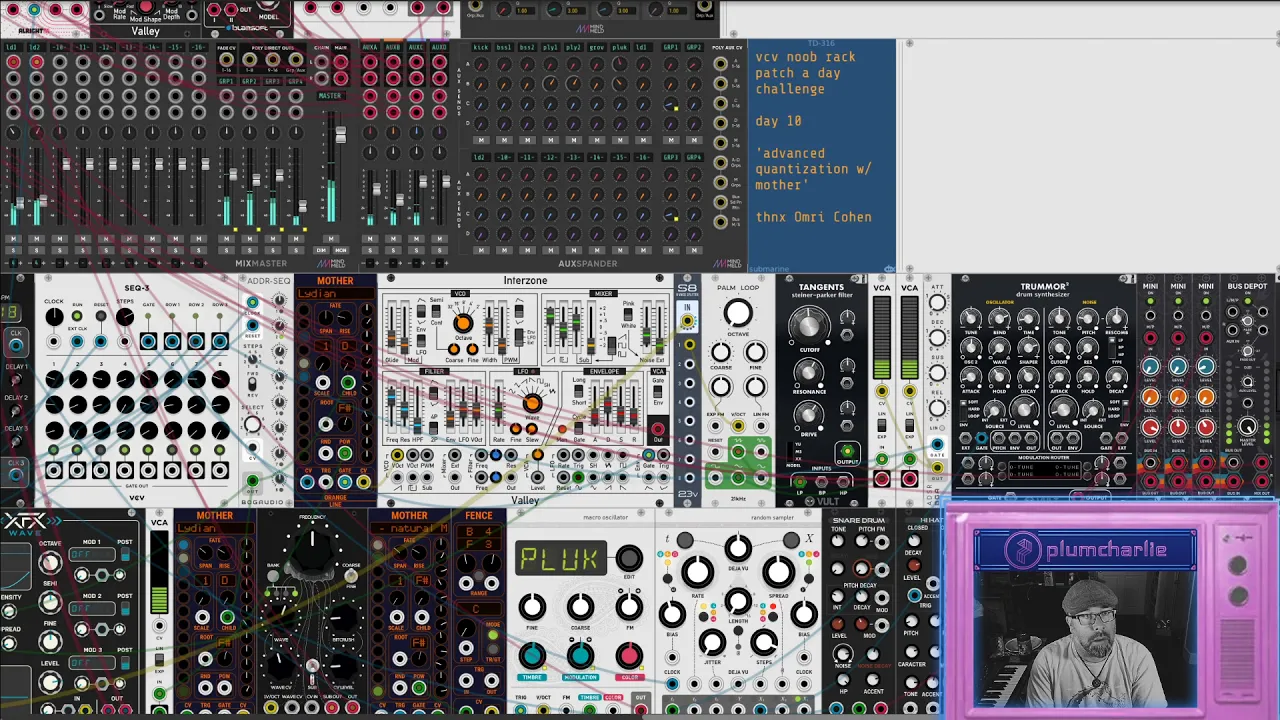Click the Interzone Octave knob

pos(462,324)
